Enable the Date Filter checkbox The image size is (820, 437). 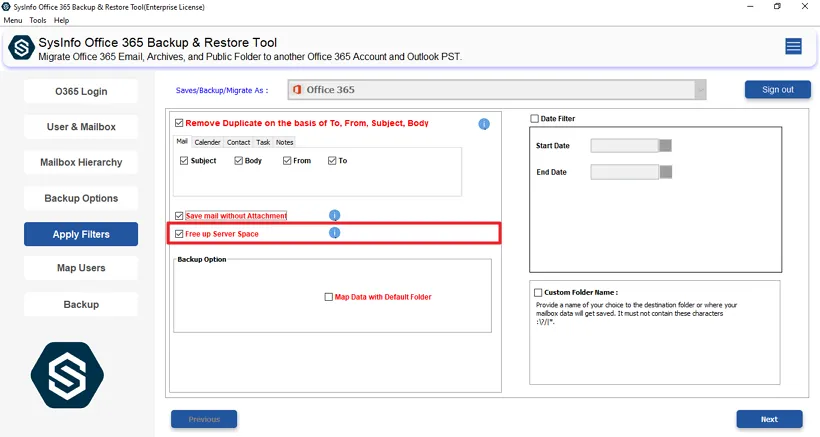click(535, 119)
